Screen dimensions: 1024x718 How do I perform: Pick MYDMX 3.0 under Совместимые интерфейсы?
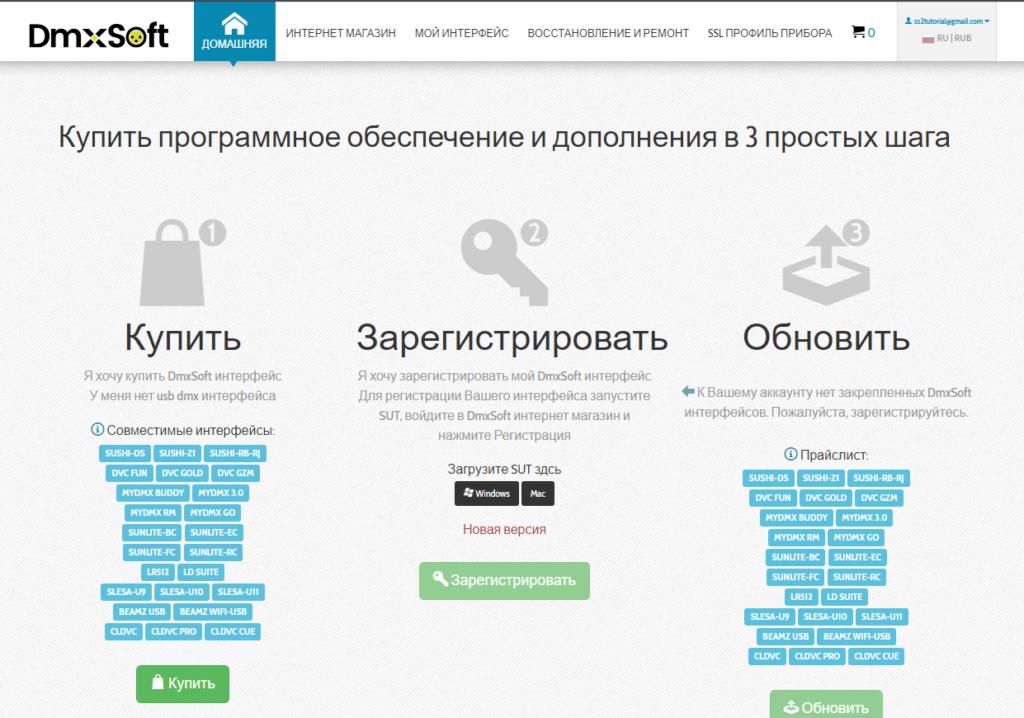click(x=221, y=493)
